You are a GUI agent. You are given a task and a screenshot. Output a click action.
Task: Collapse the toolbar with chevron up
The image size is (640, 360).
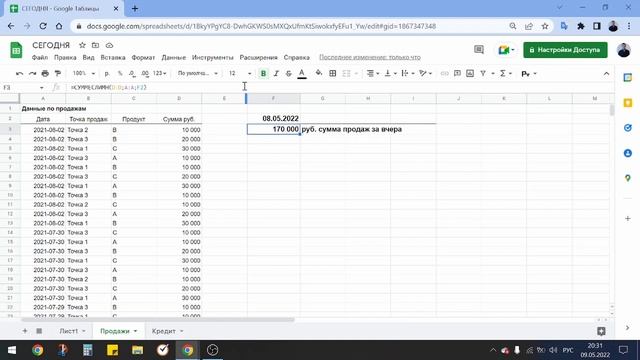[x=606, y=73]
